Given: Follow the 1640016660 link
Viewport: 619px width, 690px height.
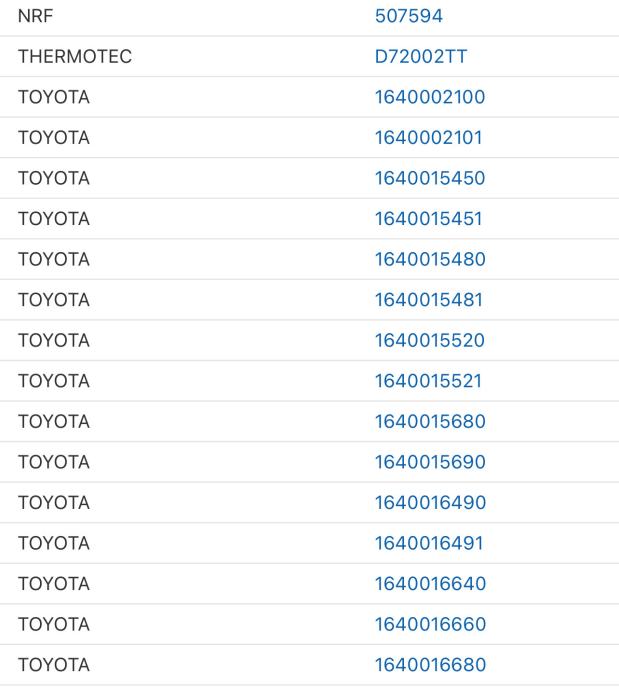Looking at the screenshot, I should 430,624.
